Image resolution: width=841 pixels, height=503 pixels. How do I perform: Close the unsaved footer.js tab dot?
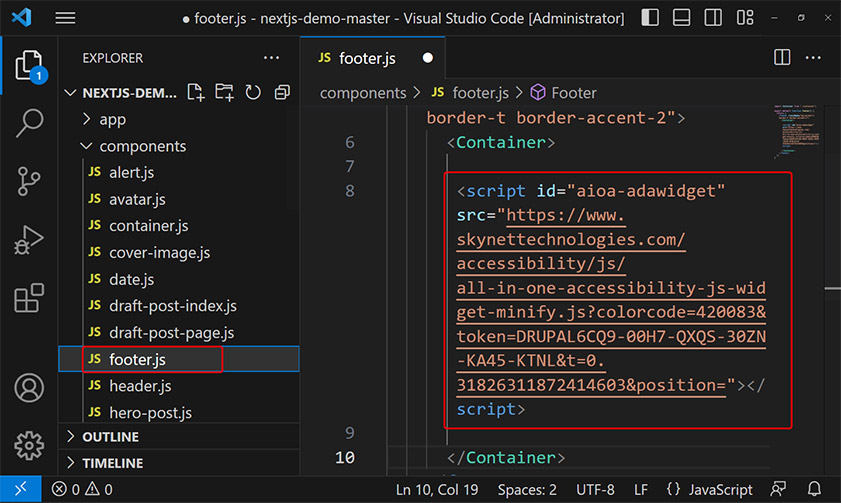[427, 58]
